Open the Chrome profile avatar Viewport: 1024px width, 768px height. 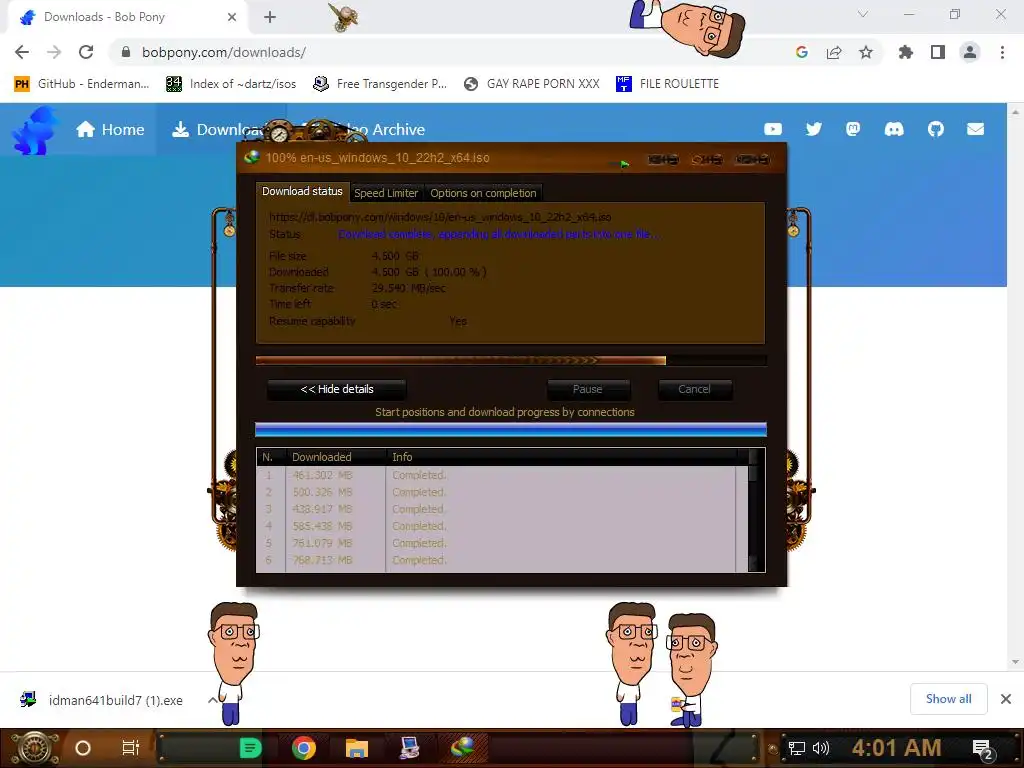(x=970, y=52)
